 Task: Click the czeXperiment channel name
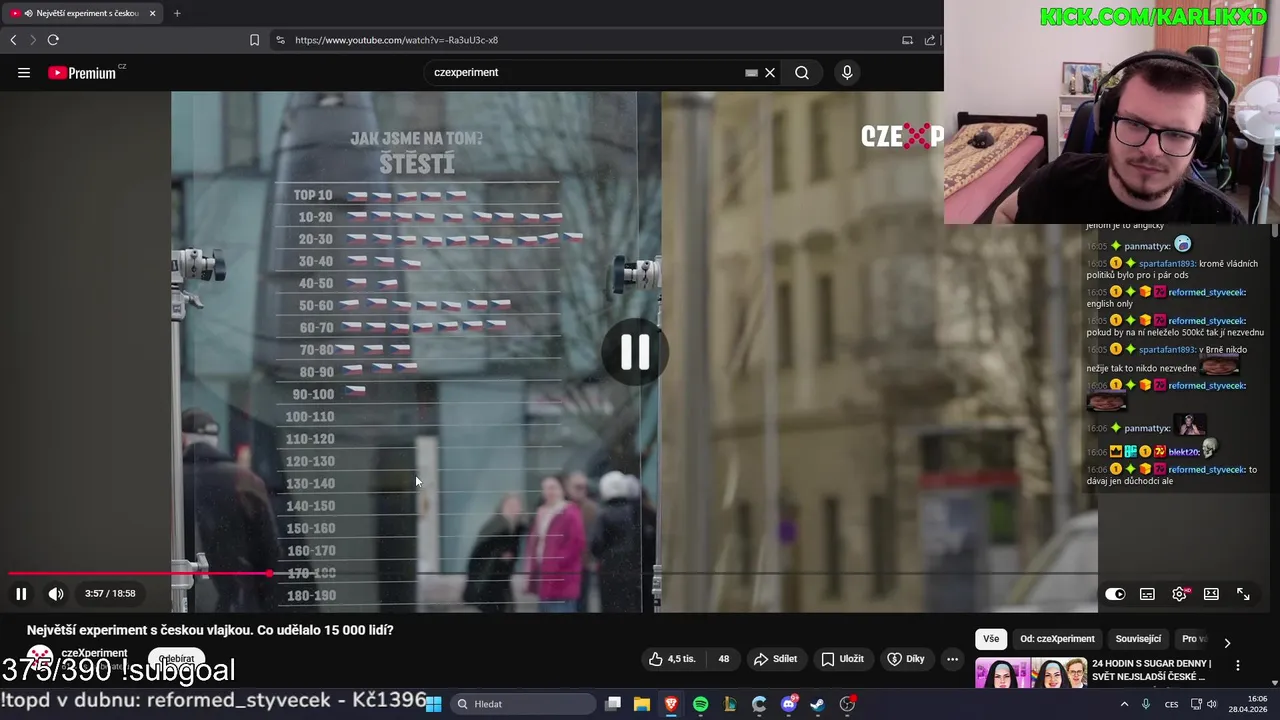point(94,653)
